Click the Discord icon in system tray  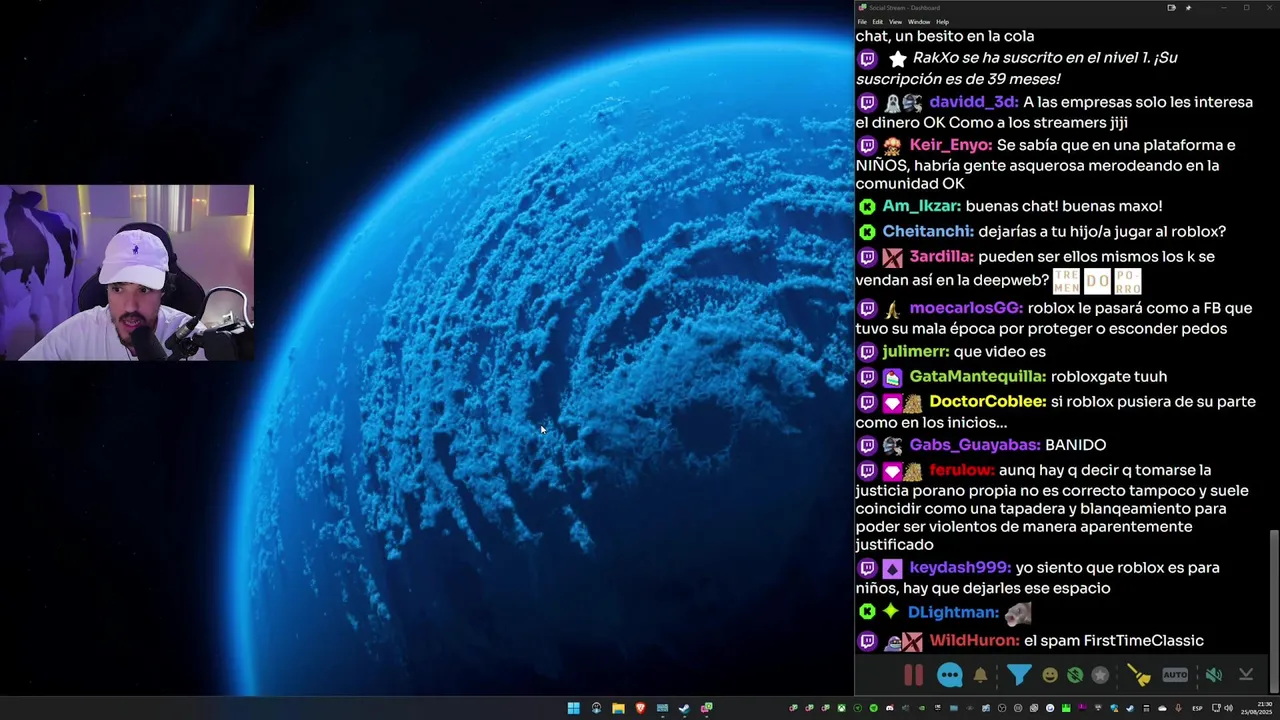(889, 708)
